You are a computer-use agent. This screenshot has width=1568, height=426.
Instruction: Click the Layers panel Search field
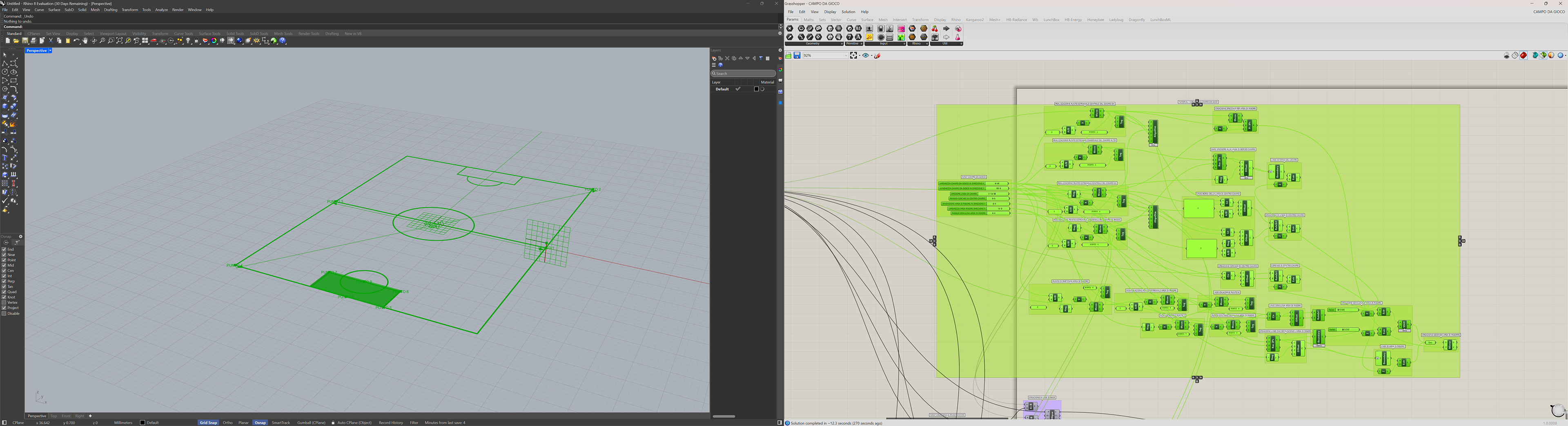tap(743, 73)
